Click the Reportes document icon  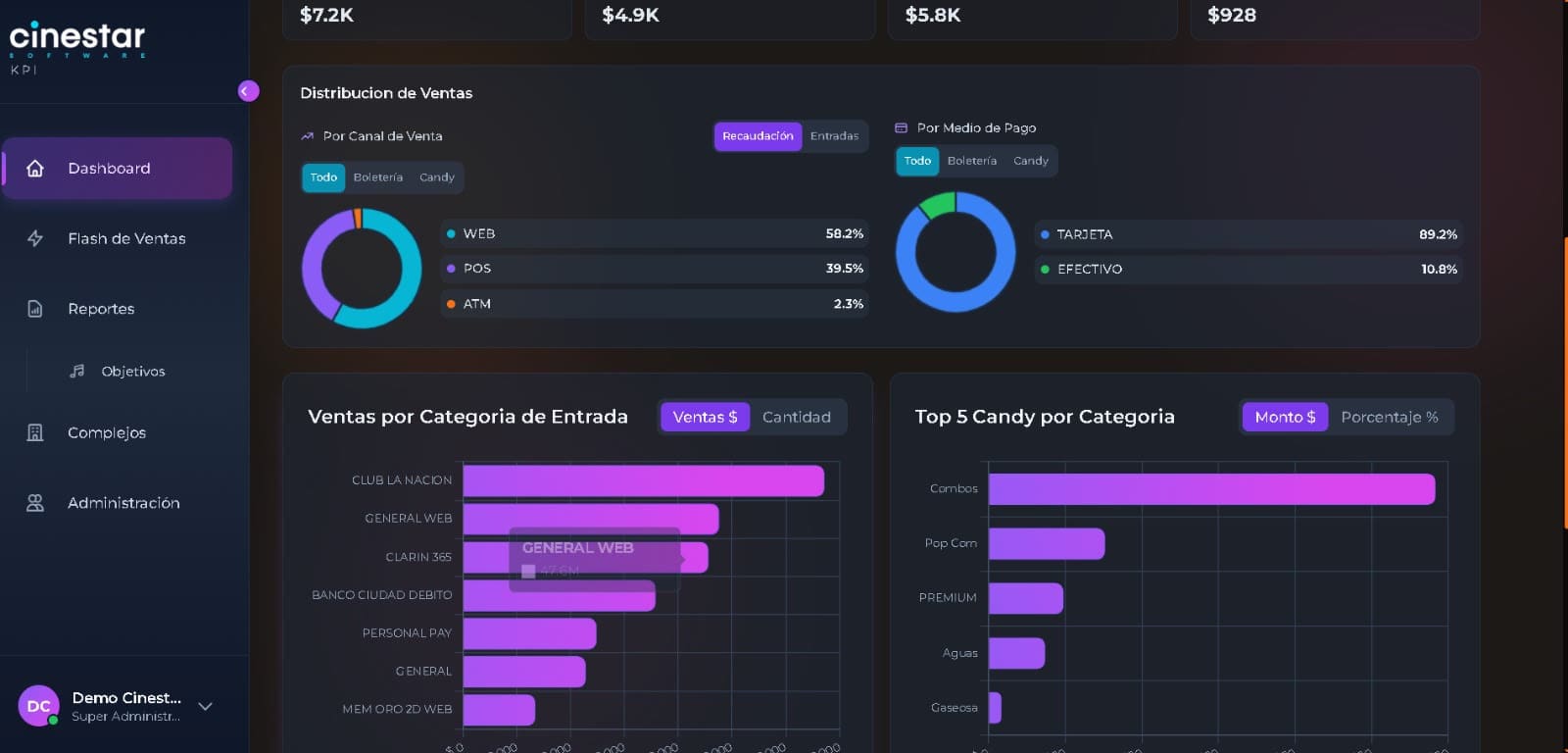click(x=35, y=309)
